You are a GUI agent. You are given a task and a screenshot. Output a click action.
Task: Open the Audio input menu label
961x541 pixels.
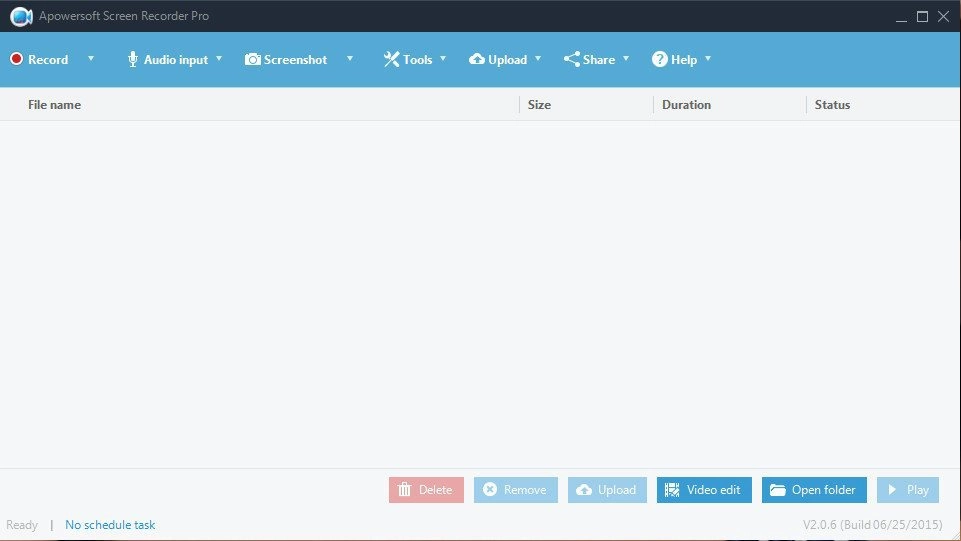click(176, 60)
